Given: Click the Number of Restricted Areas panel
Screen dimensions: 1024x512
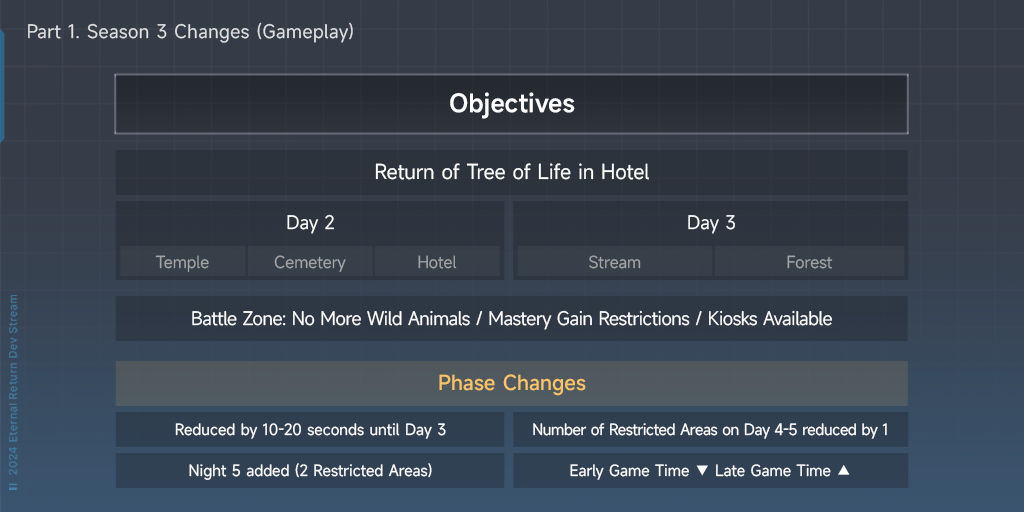Looking at the screenshot, I should click(710, 430).
